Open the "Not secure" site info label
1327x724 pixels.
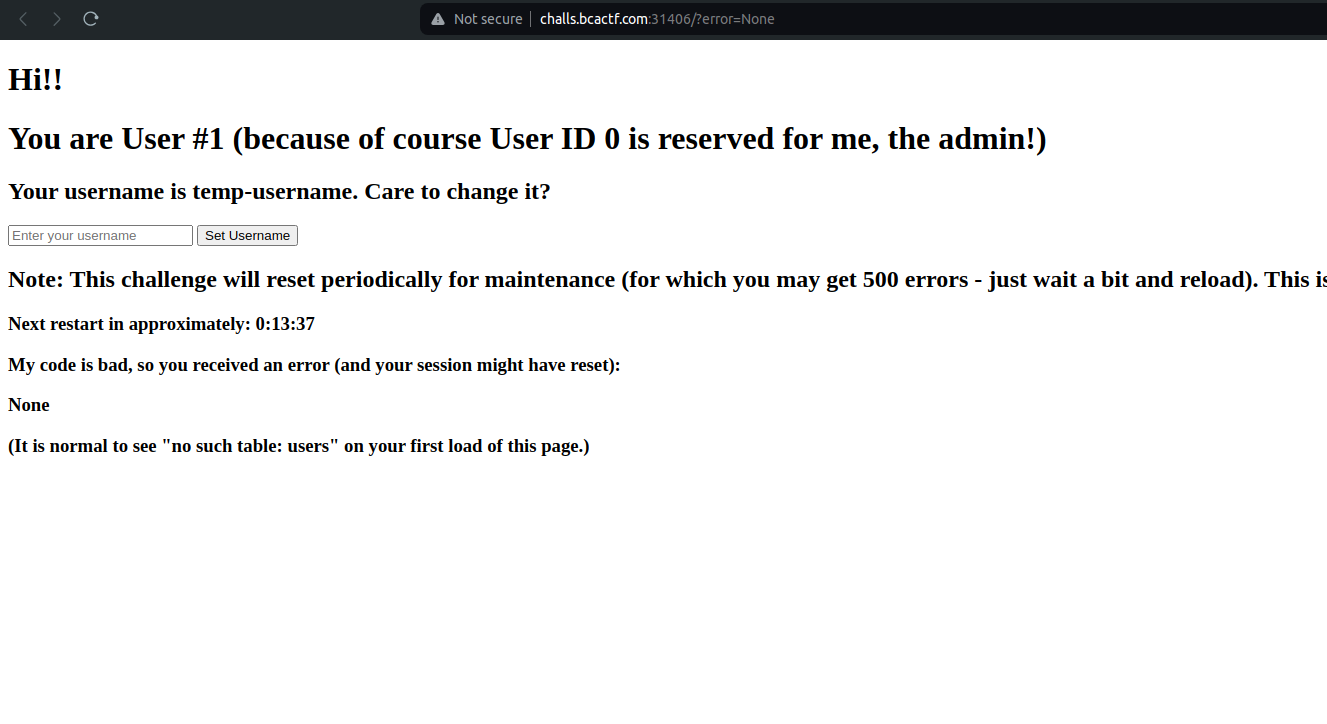click(x=487, y=19)
